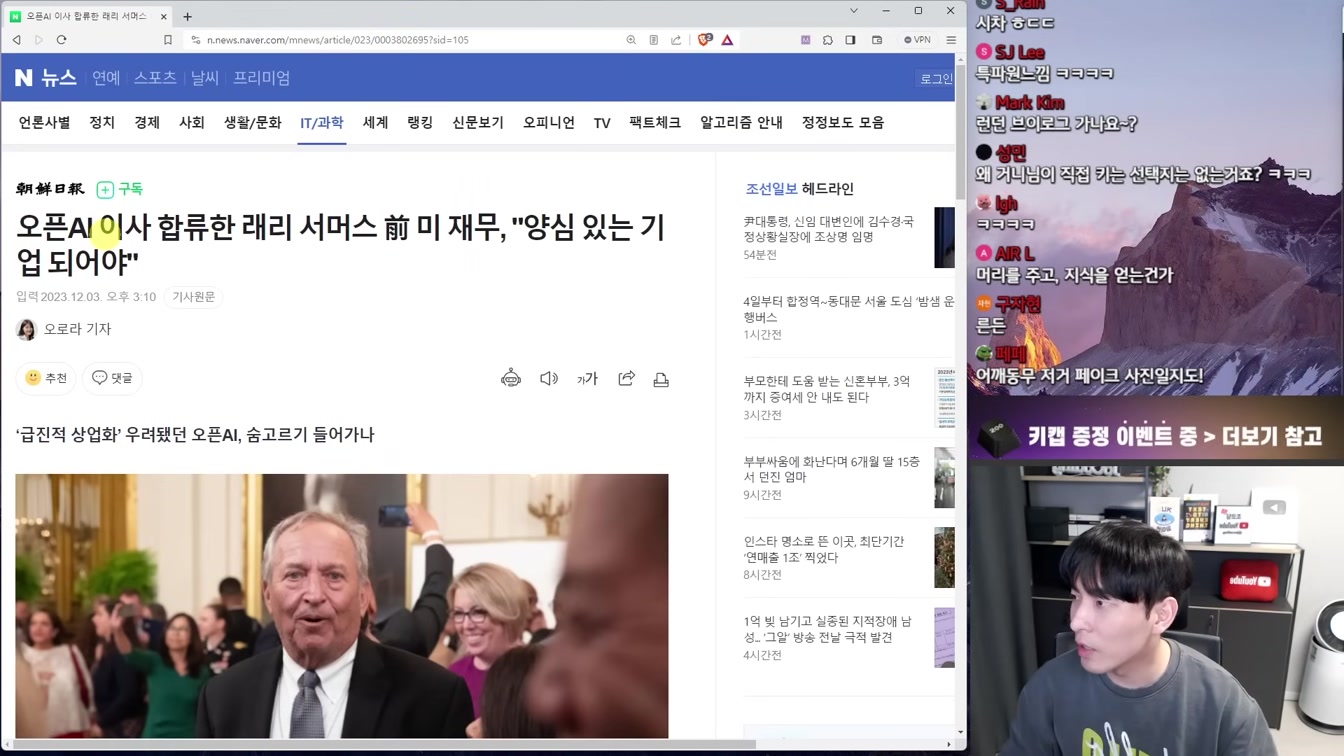
Task: Click the 朝鮮日報 press logo
Action: coord(50,189)
